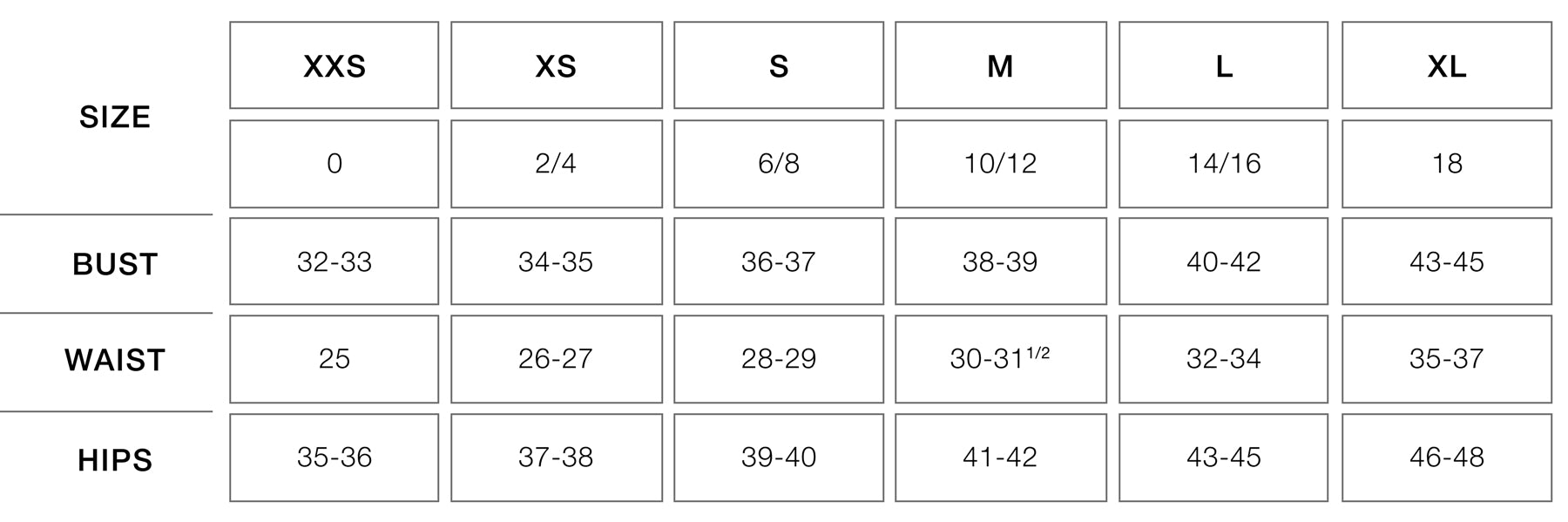This screenshot has width=1568, height=522.
Task: Click the hips 46-48 cell
Action: (1446, 458)
